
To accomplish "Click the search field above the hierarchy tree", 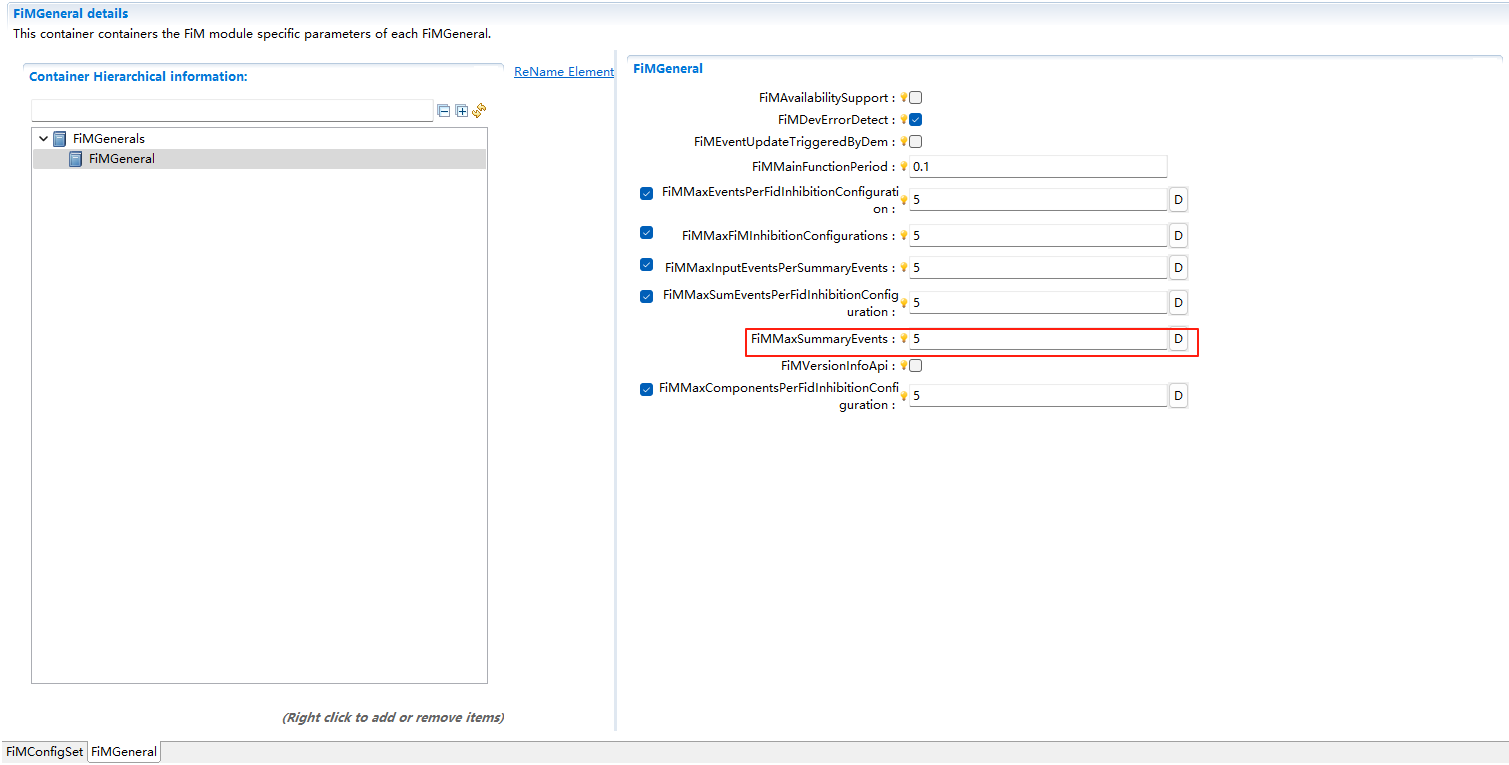I will pyautogui.click(x=230, y=111).
